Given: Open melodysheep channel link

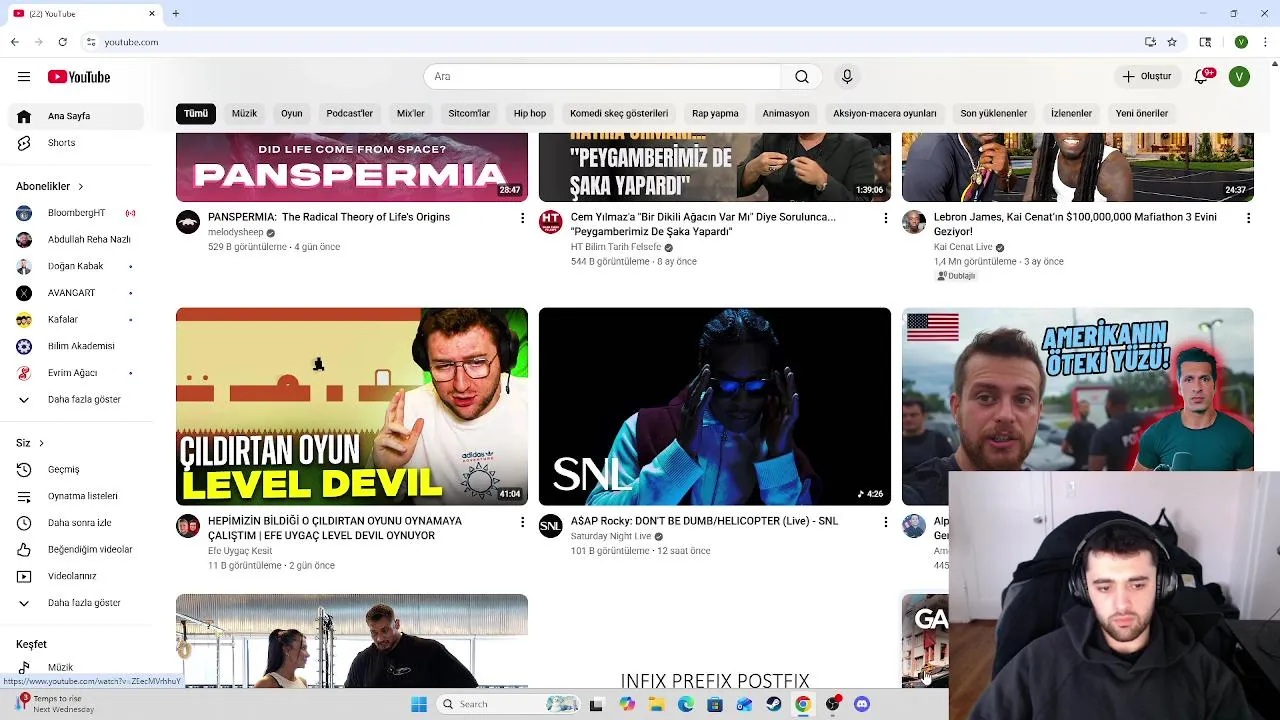Looking at the screenshot, I should coord(236,232).
